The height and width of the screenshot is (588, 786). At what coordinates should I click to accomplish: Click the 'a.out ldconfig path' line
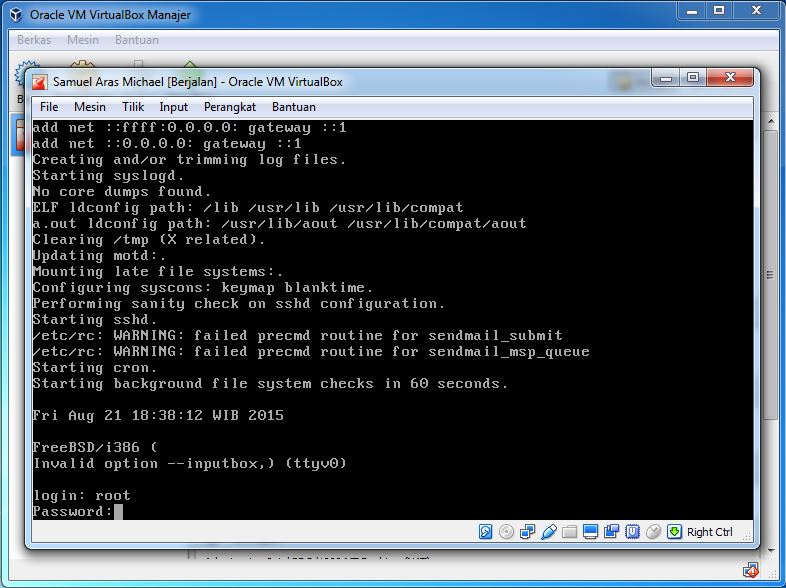pyautogui.click(x=279, y=224)
